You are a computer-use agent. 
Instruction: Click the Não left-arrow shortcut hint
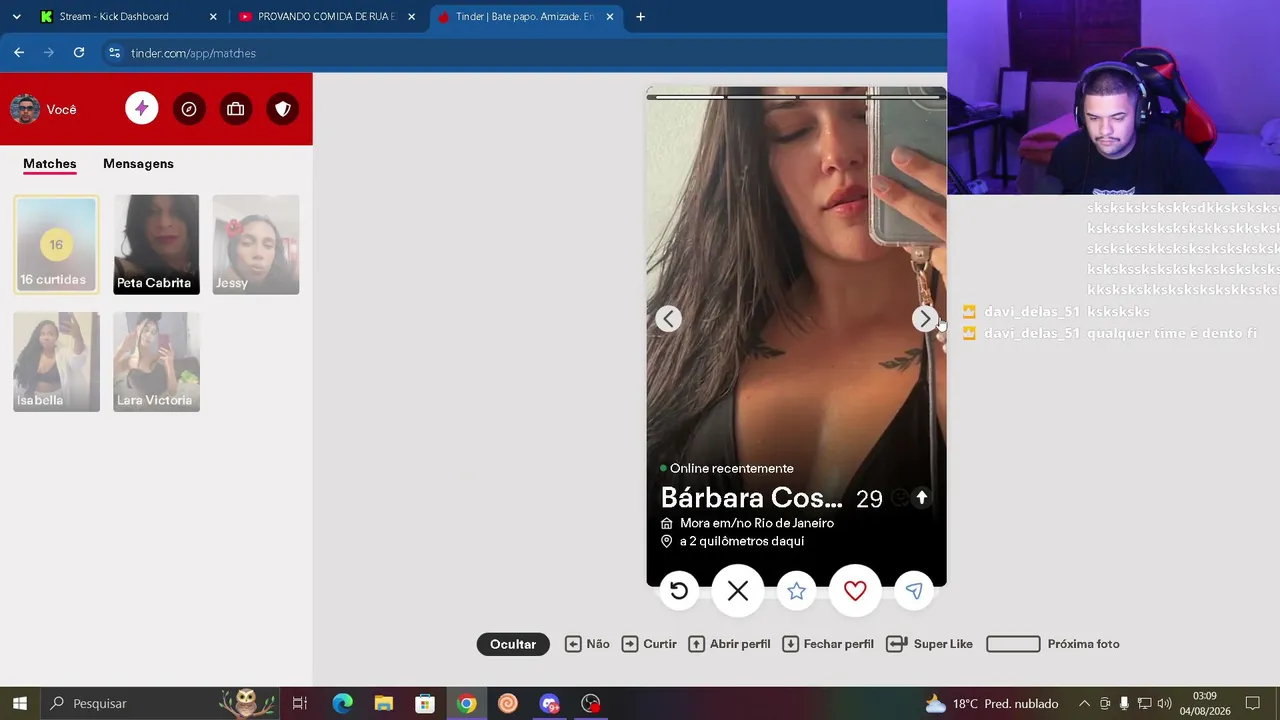(587, 644)
